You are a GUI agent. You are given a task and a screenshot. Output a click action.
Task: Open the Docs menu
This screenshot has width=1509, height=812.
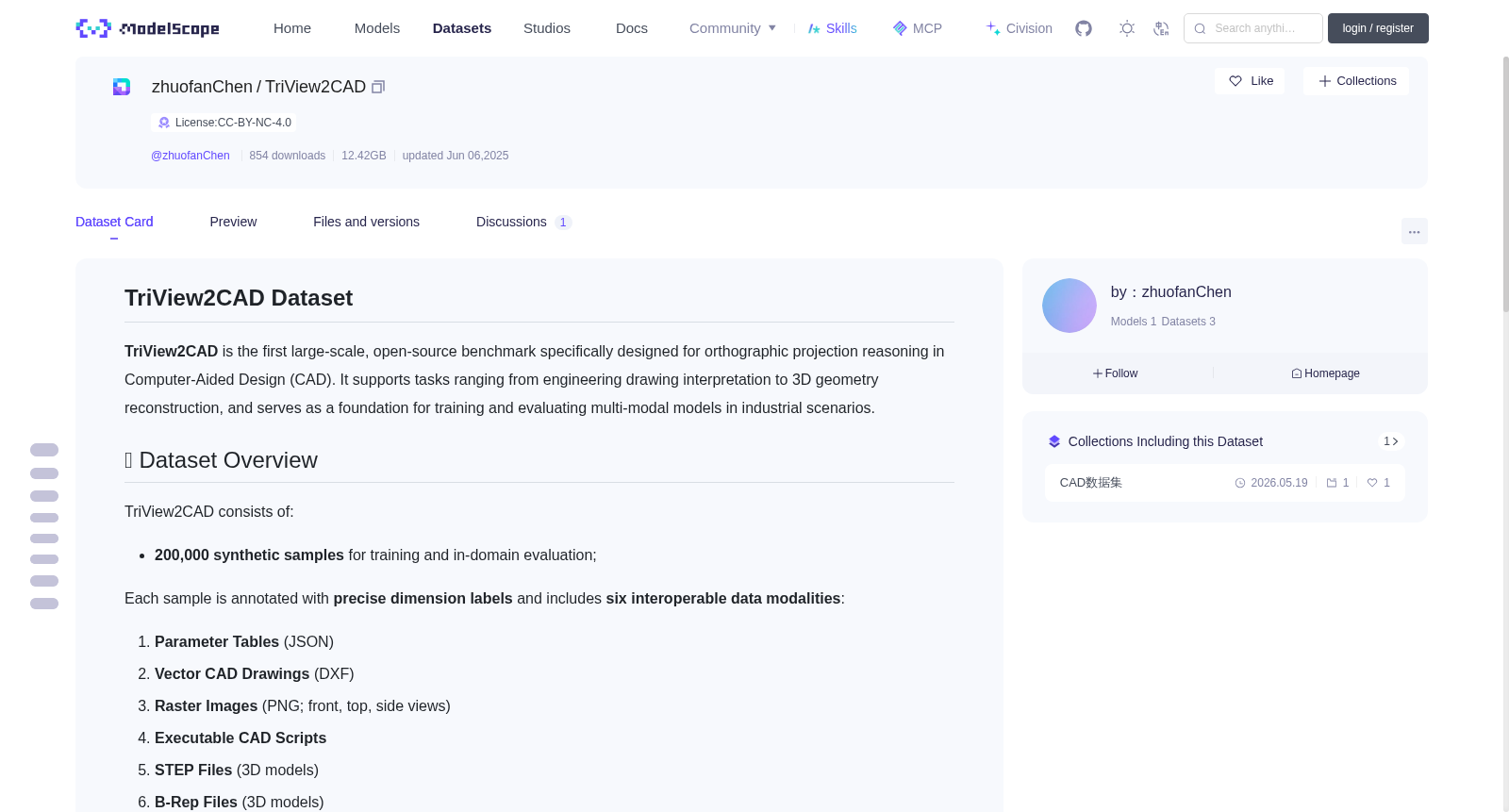[632, 28]
